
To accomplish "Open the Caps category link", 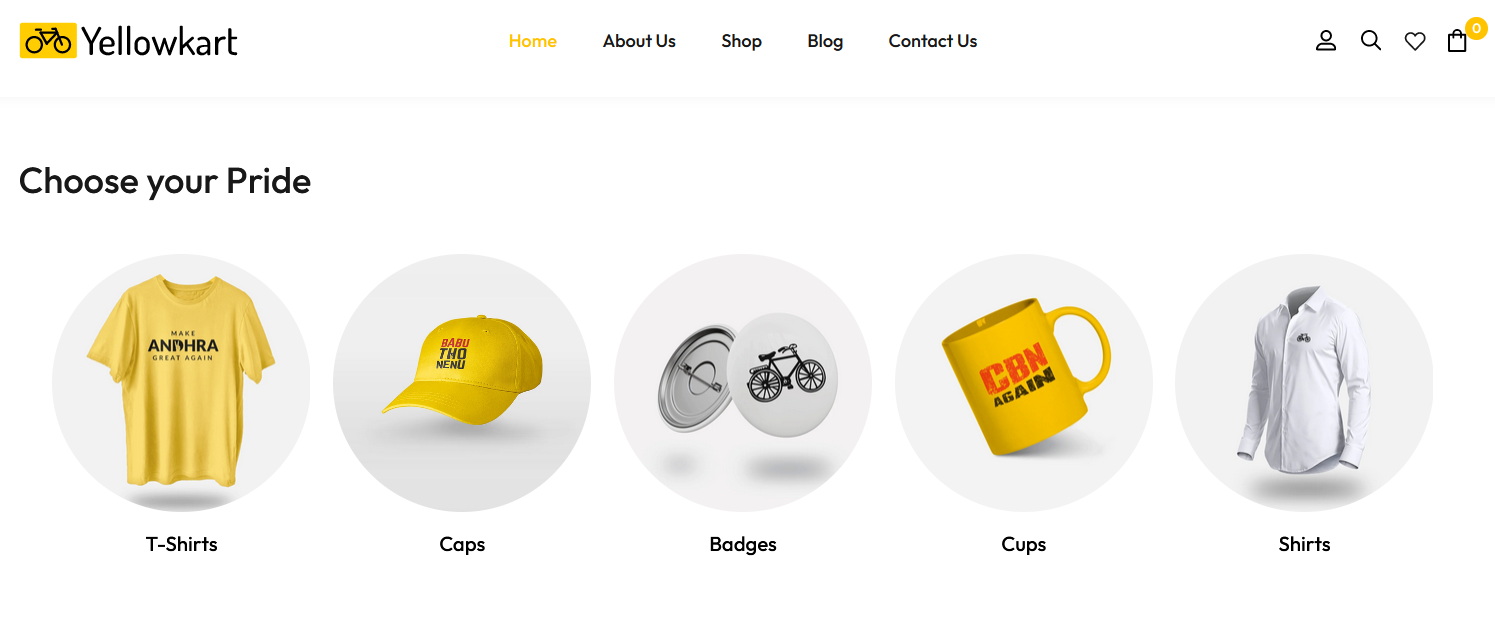I will click(x=462, y=544).
